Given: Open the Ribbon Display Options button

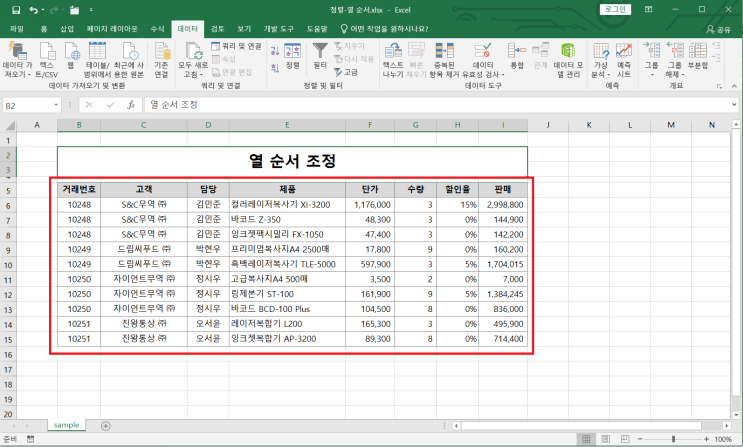Looking at the screenshot, I should pos(649,9).
